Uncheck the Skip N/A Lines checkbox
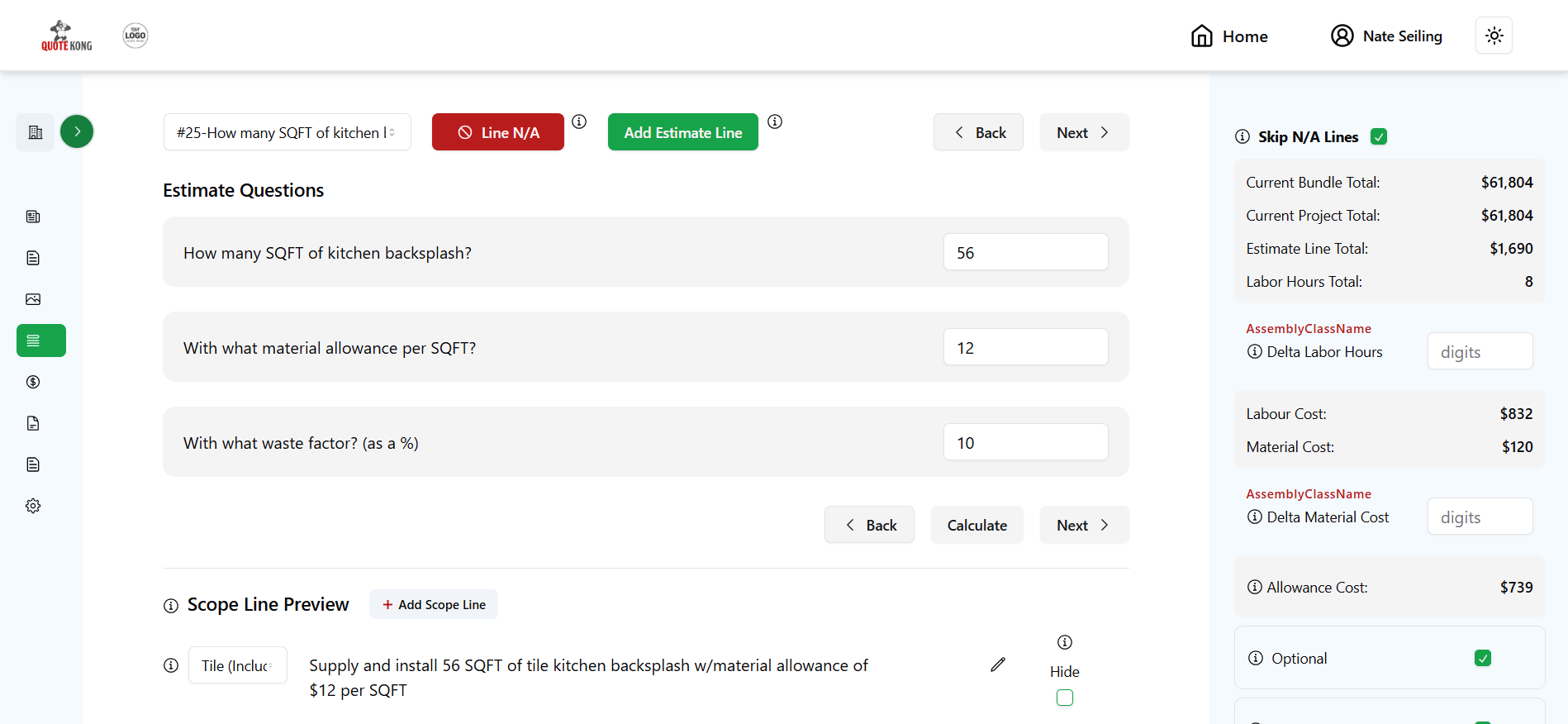 1379,136
